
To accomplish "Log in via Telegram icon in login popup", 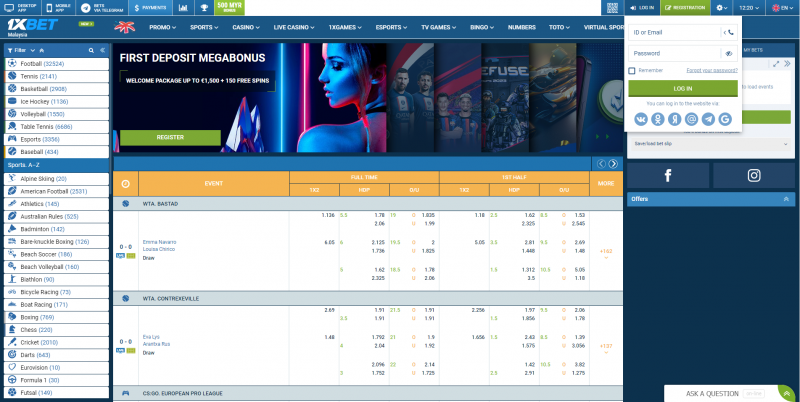I will (x=708, y=119).
